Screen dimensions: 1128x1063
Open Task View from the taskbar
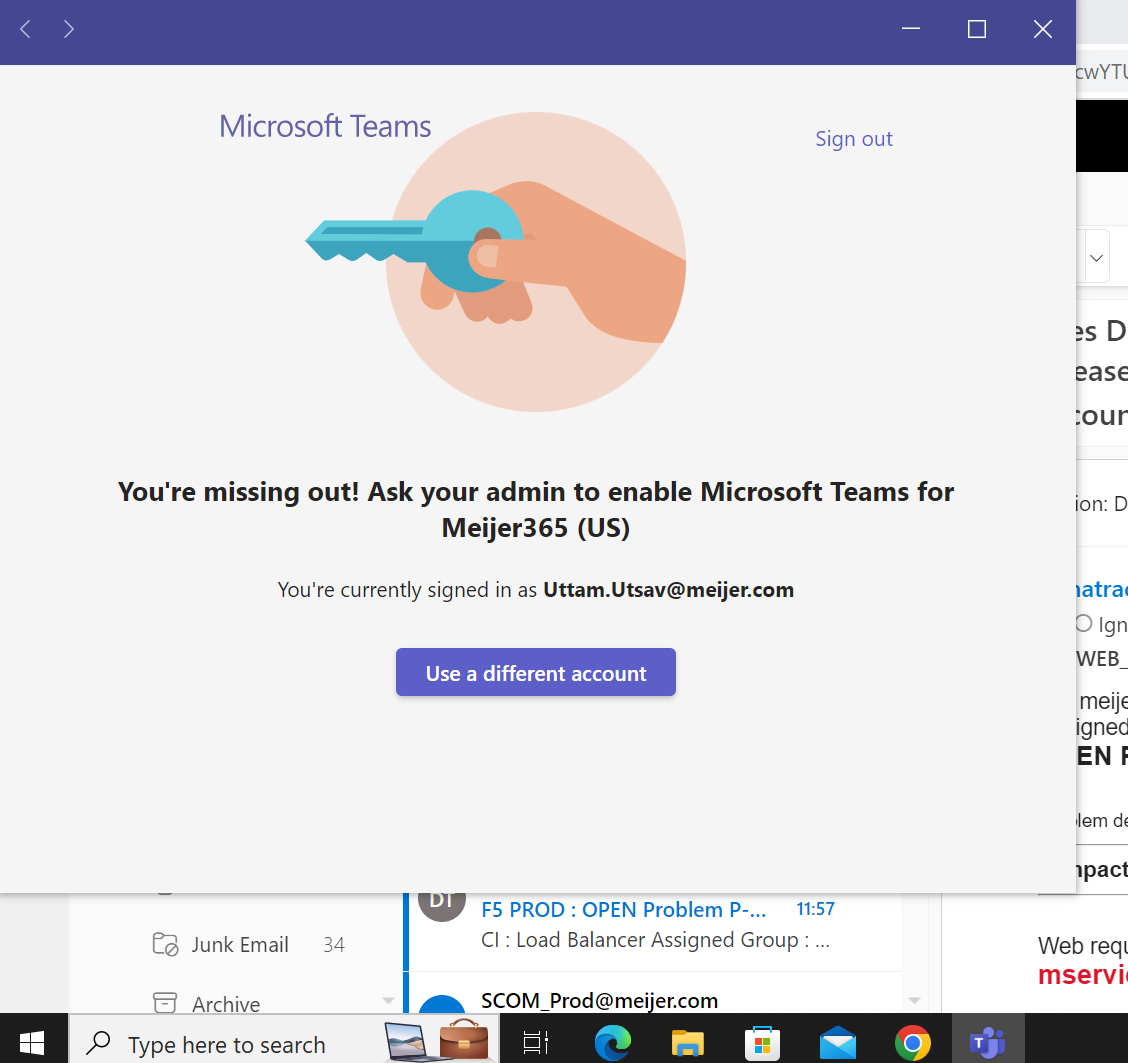click(x=535, y=1042)
